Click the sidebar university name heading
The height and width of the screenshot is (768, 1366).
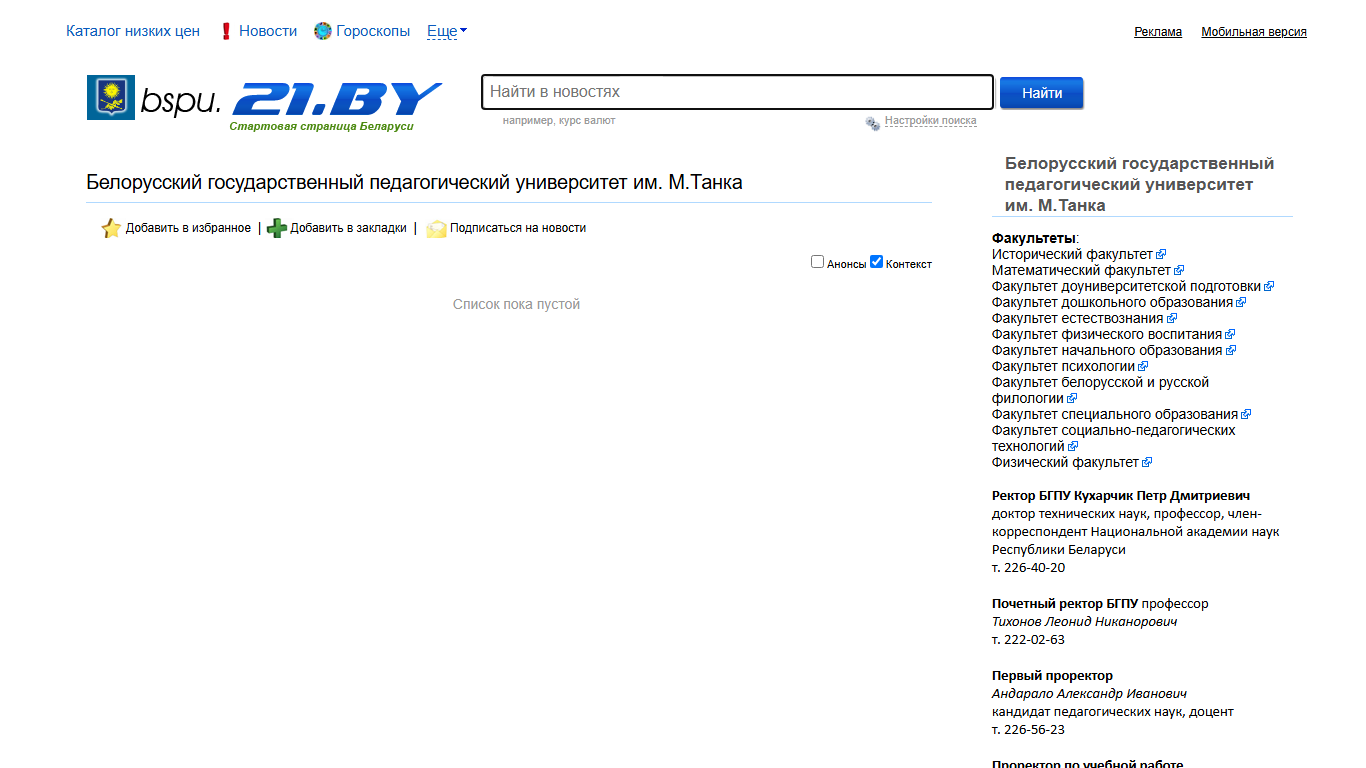click(1140, 184)
